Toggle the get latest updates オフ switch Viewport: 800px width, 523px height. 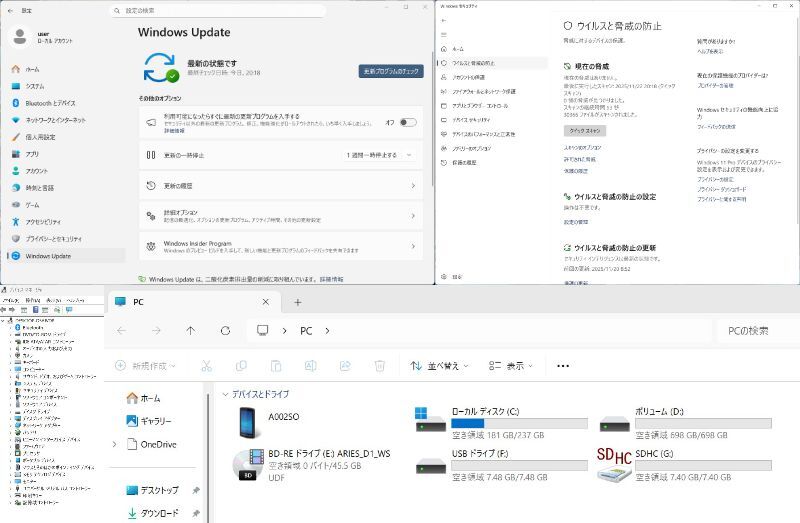[408, 122]
